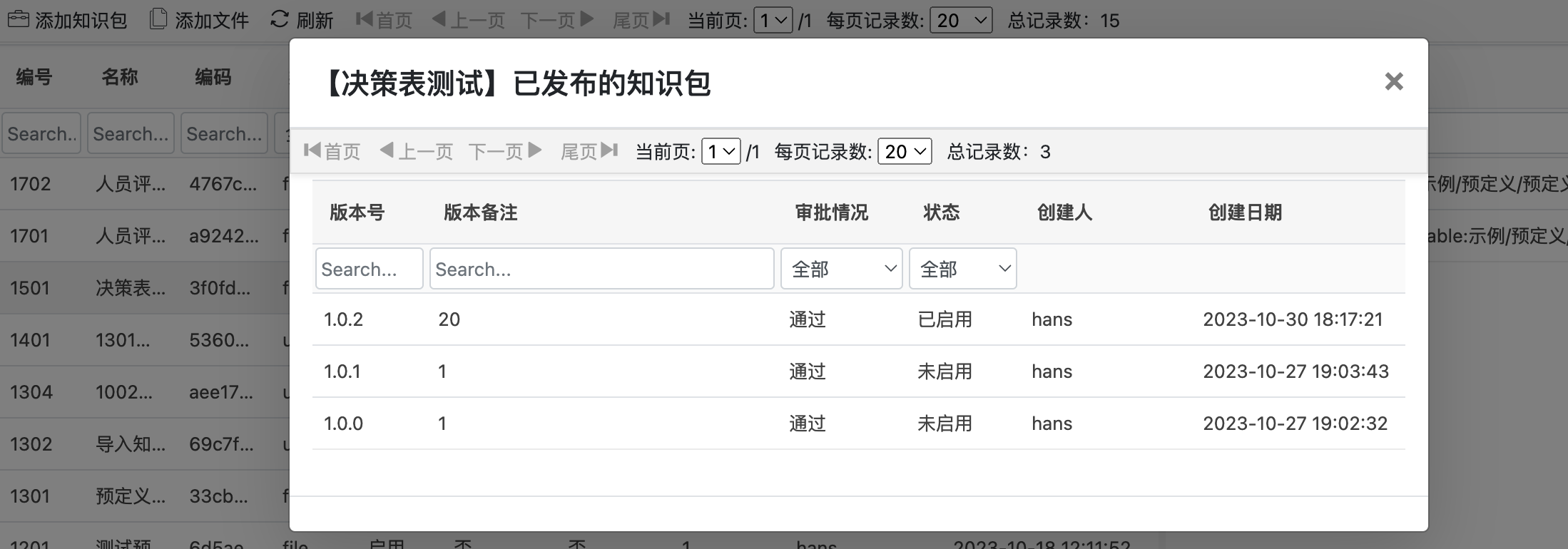Open background records-per-page dropdown in toolbar
Image resolution: width=1568 pixels, height=549 pixels.
pos(960,20)
